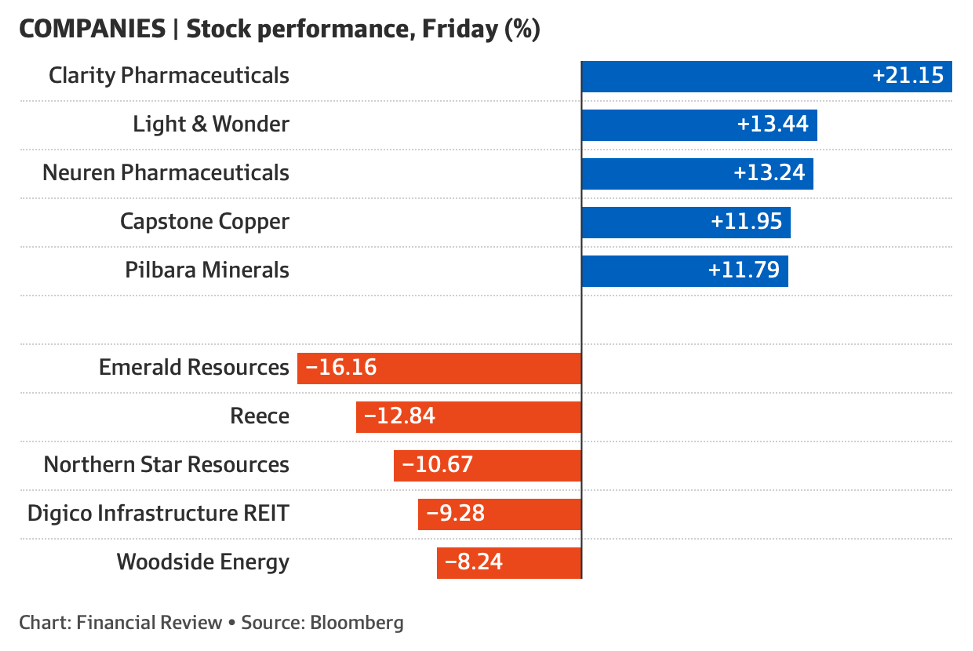Viewport: 973px width, 651px height.
Task: Click the Emerald Resources label
Action: [x=194, y=368]
